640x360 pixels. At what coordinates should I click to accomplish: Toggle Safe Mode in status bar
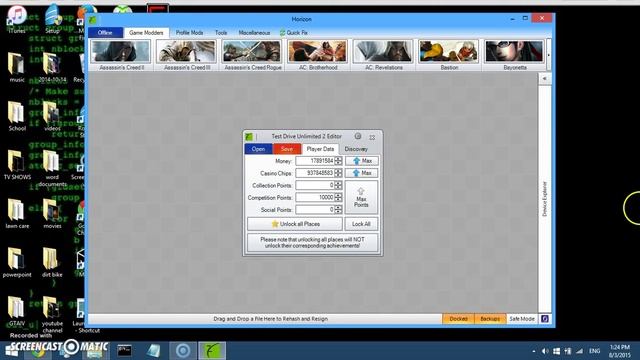(x=522, y=319)
